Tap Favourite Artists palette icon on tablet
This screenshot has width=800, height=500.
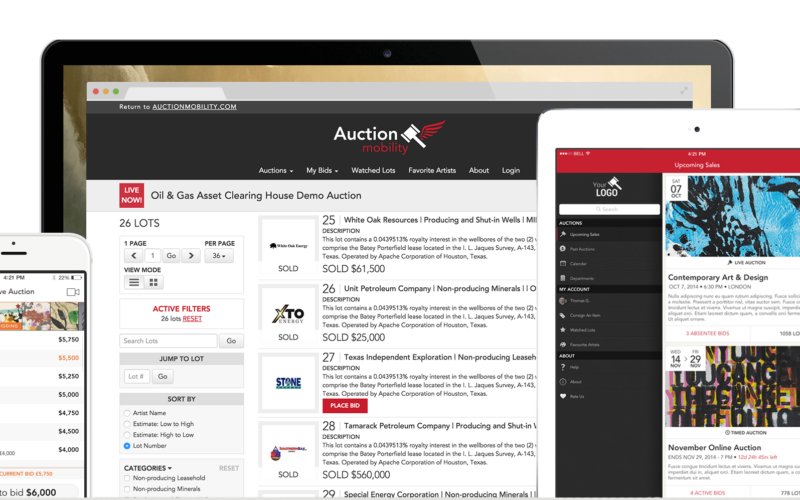tap(563, 344)
